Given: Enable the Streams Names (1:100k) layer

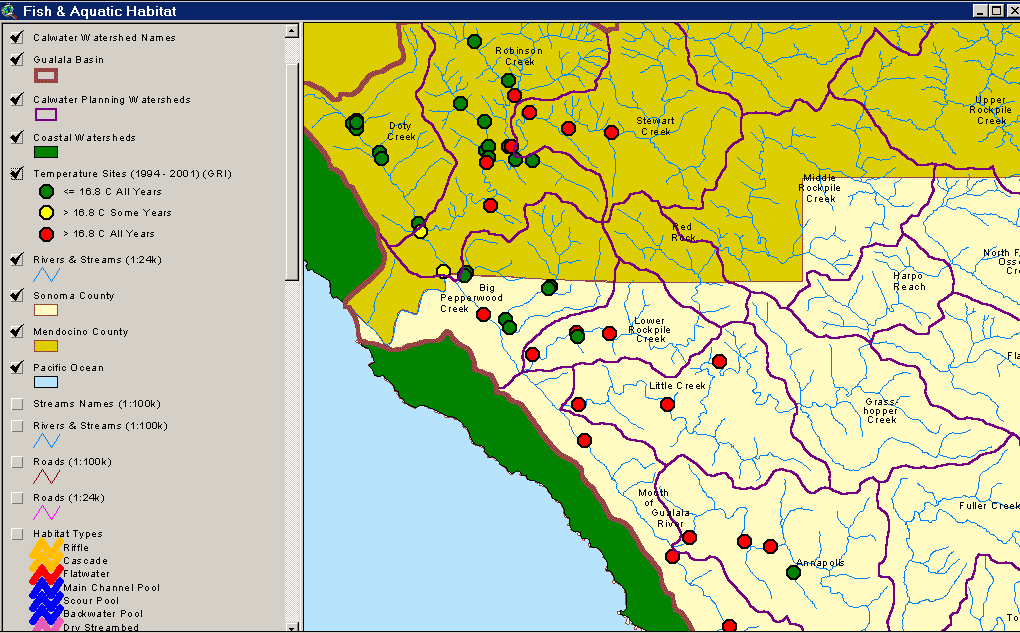Looking at the screenshot, I should click(x=18, y=404).
